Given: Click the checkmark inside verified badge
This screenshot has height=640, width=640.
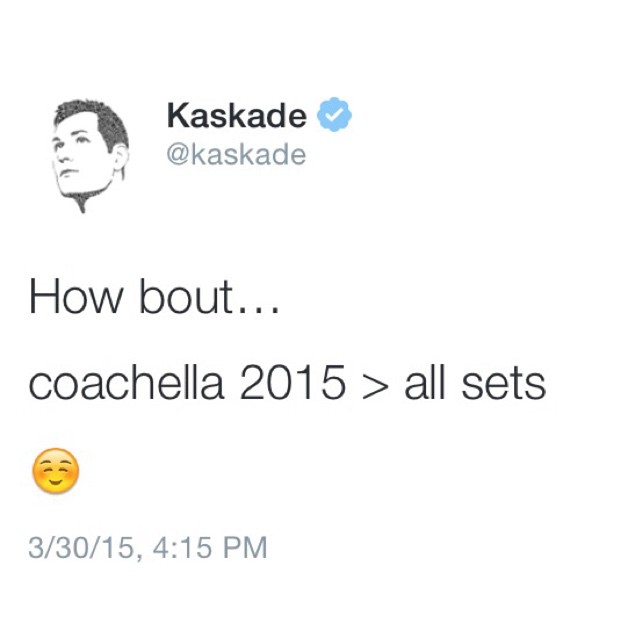Looking at the screenshot, I should click(334, 116).
